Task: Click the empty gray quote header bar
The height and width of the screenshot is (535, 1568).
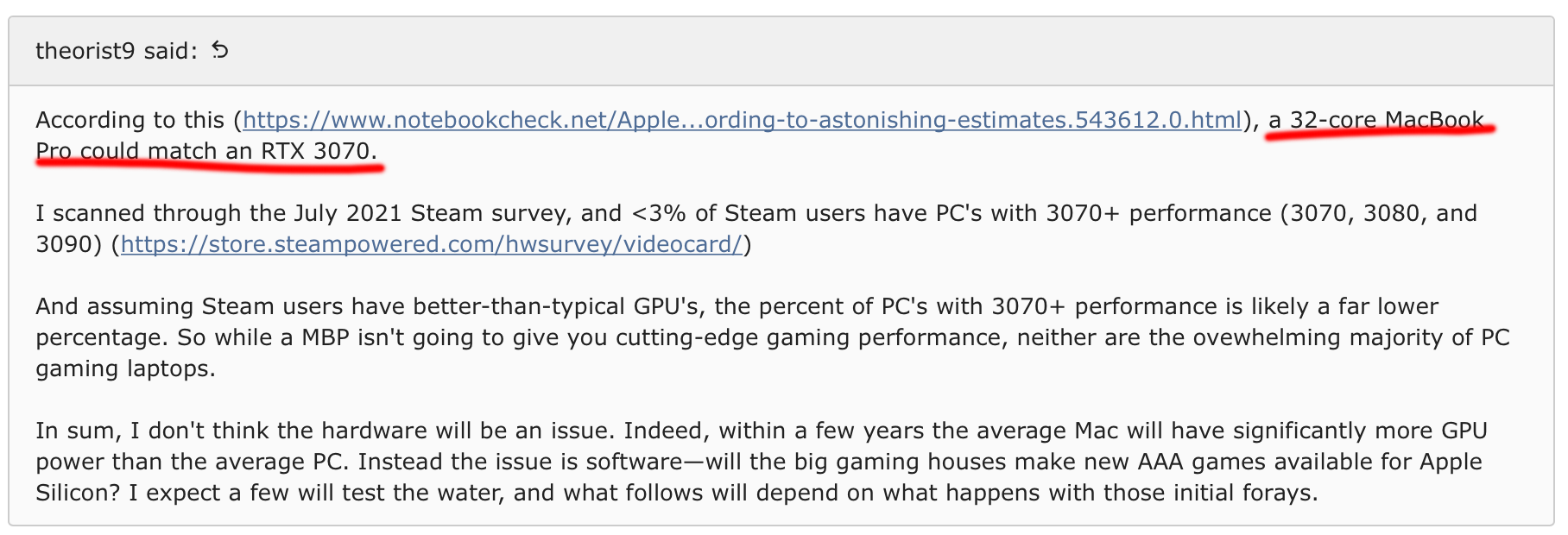Action: pyautogui.click(x=863, y=51)
